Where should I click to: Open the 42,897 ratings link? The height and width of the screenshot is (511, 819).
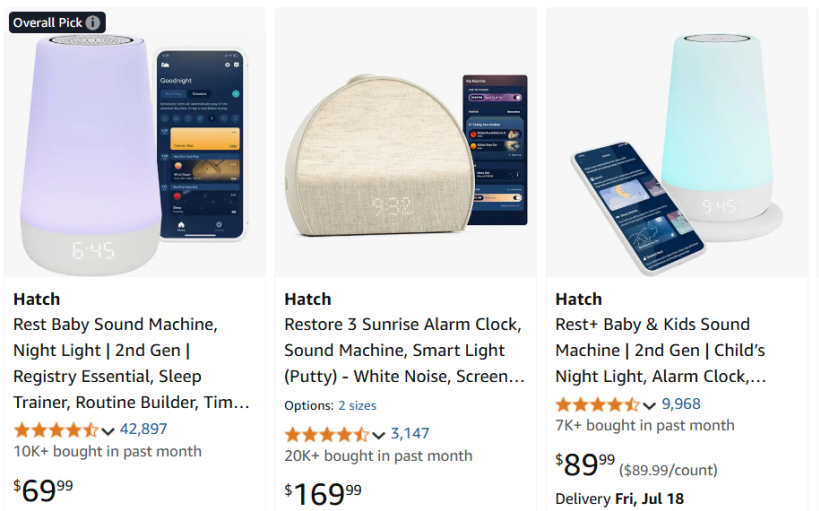[x=143, y=429]
